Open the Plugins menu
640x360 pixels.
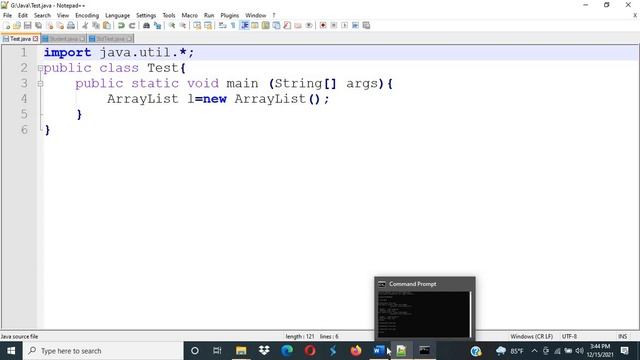click(229, 15)
